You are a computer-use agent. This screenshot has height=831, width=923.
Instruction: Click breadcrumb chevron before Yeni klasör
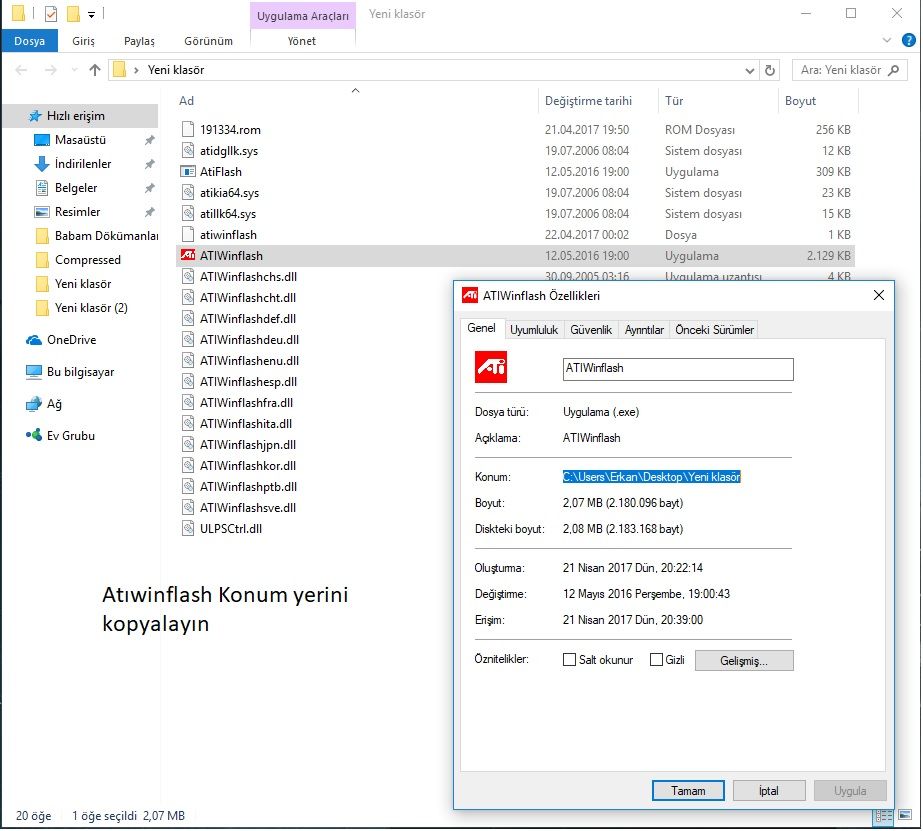click(136, 70)
